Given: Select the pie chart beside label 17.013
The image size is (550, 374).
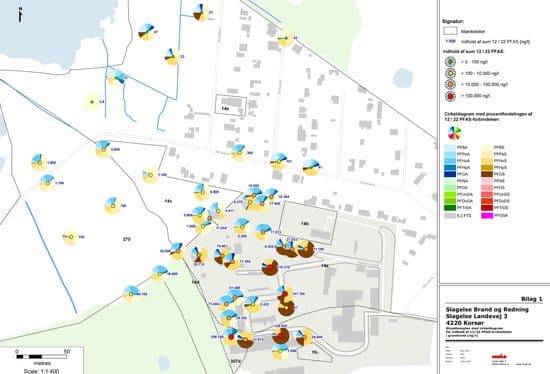Looking at the screenshot, I should point(263,232).
